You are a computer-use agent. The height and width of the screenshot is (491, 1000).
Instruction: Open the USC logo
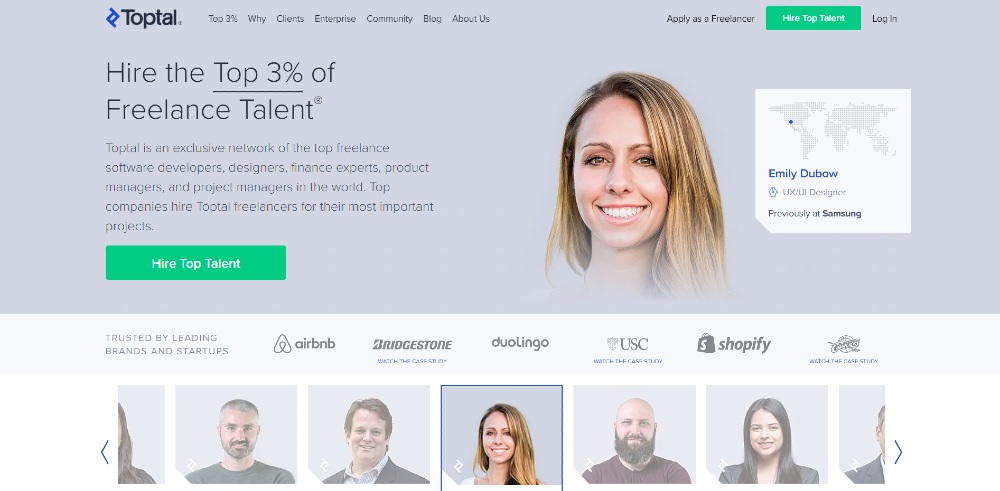point(628,344)
